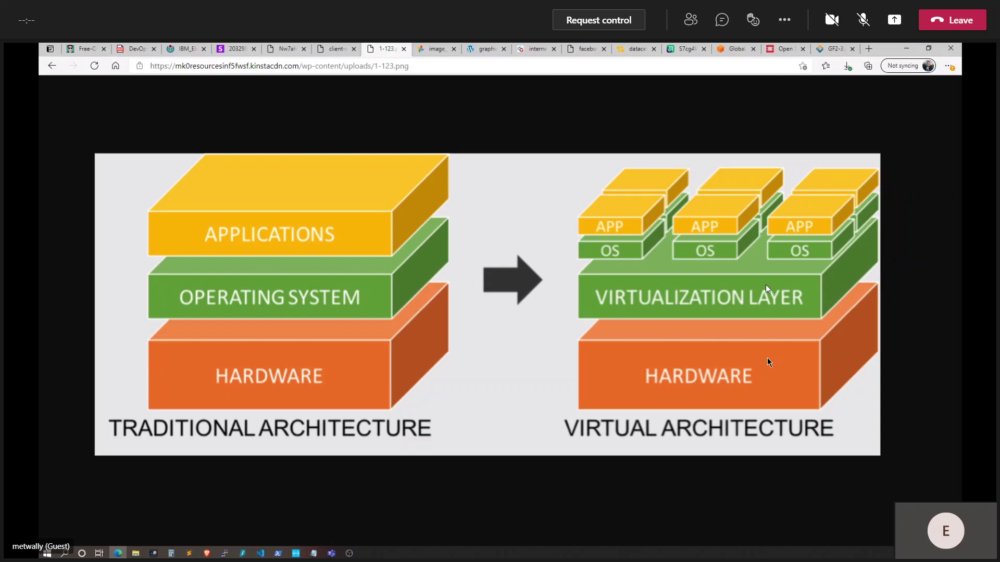Open the meeting chat
The image size is (1000, 562).
pyautogui.click(x=722, y=20)
